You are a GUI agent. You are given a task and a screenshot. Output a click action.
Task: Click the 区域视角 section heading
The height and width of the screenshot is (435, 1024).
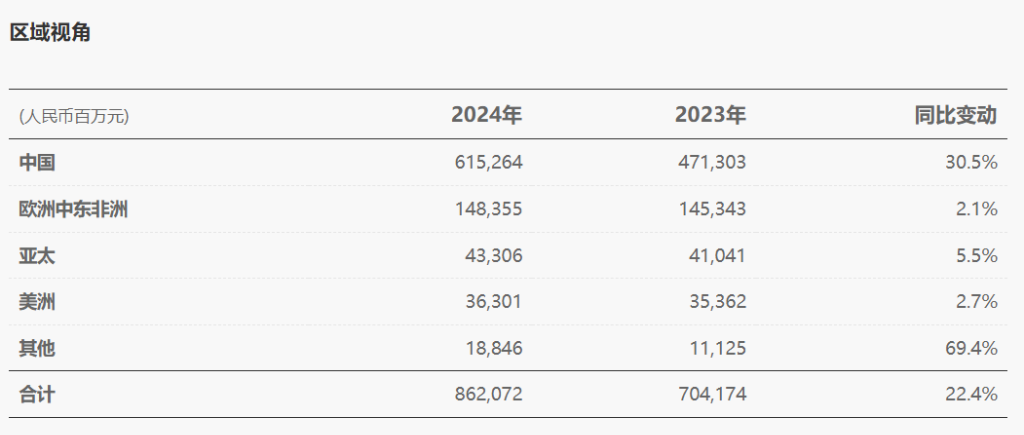point(50,31)
